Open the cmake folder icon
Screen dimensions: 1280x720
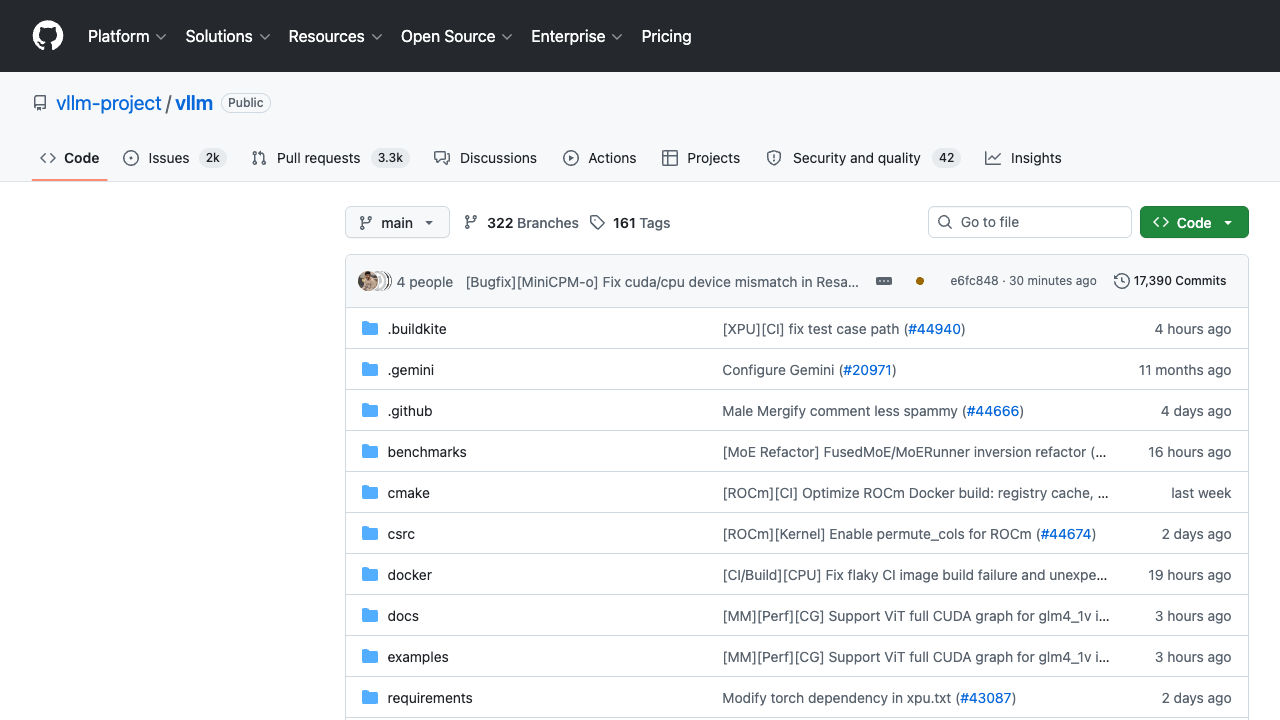[x=370, y=493]
